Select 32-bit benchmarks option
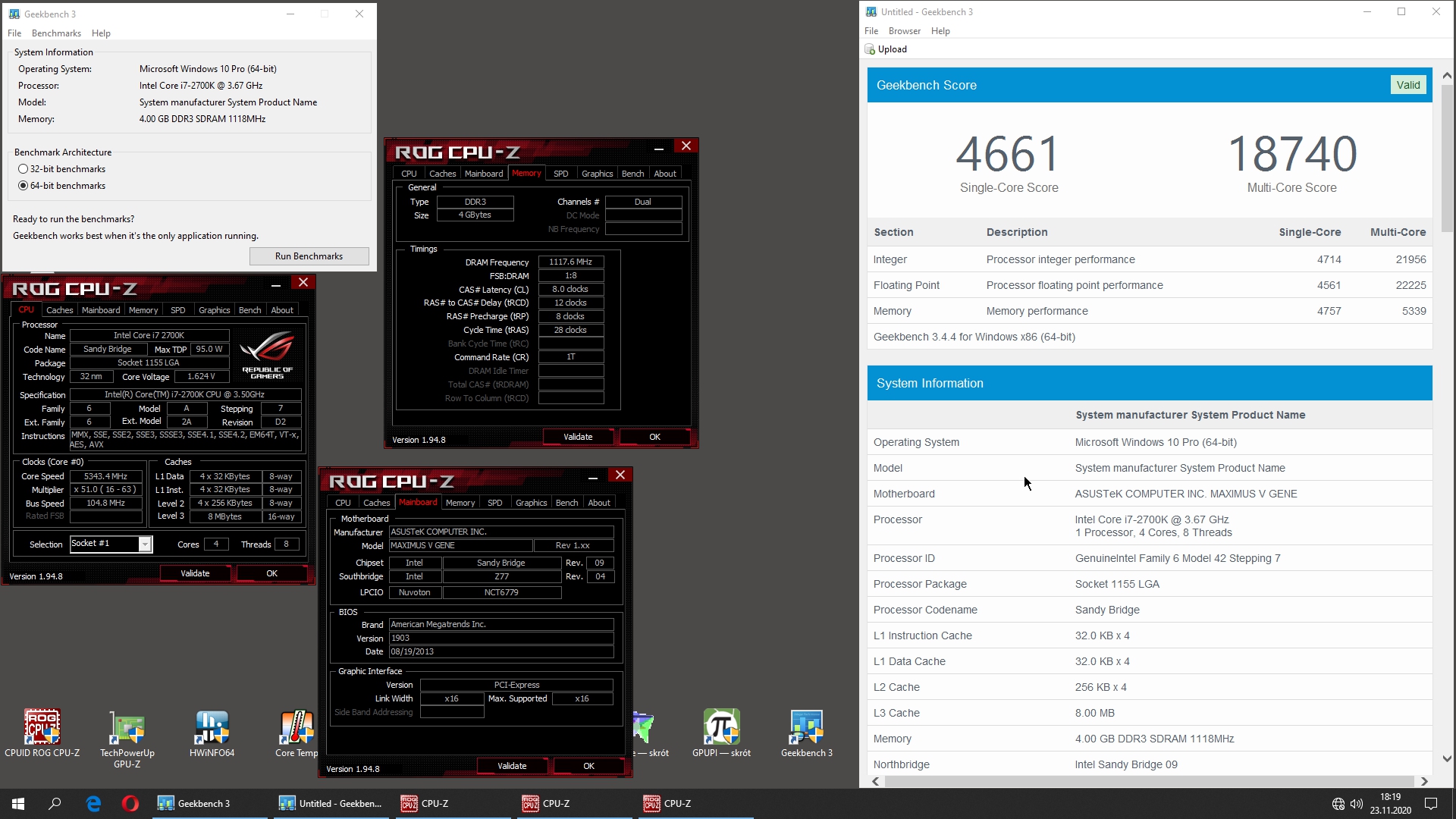The image size is (1456, 819). [x=24, y=169]
